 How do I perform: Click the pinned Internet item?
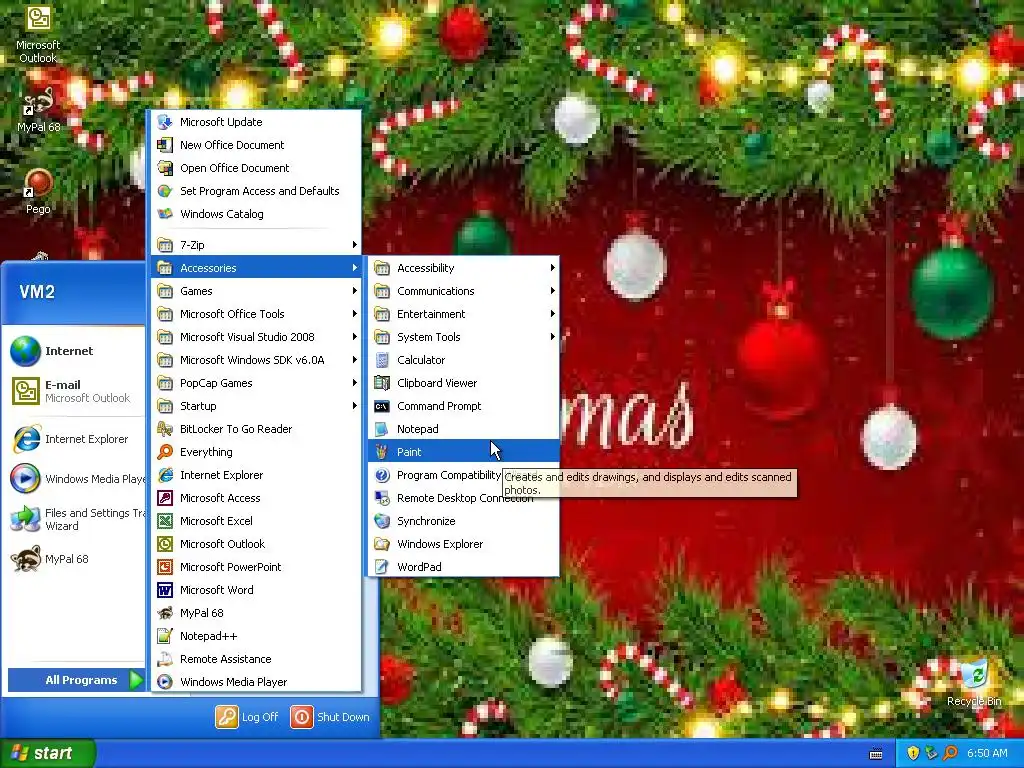[x=75, y=351]
